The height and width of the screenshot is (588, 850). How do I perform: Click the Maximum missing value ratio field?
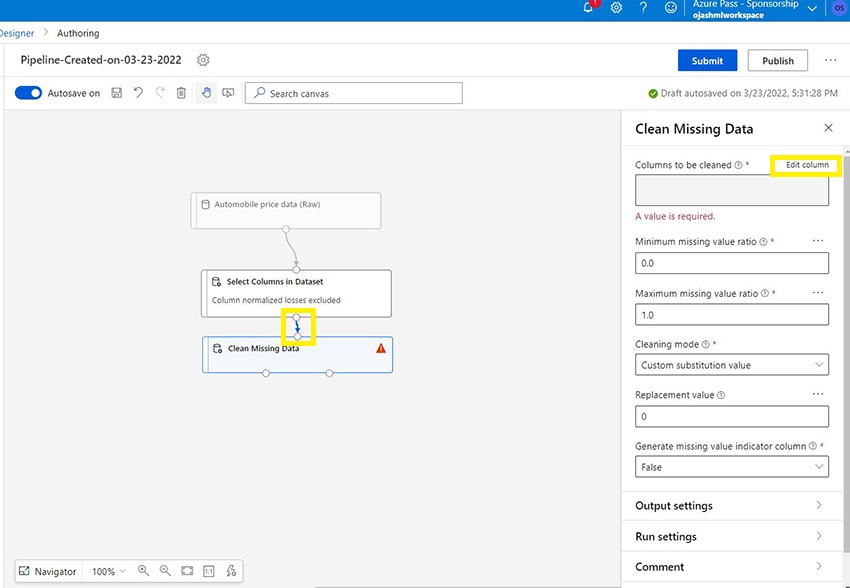[731, 314]
